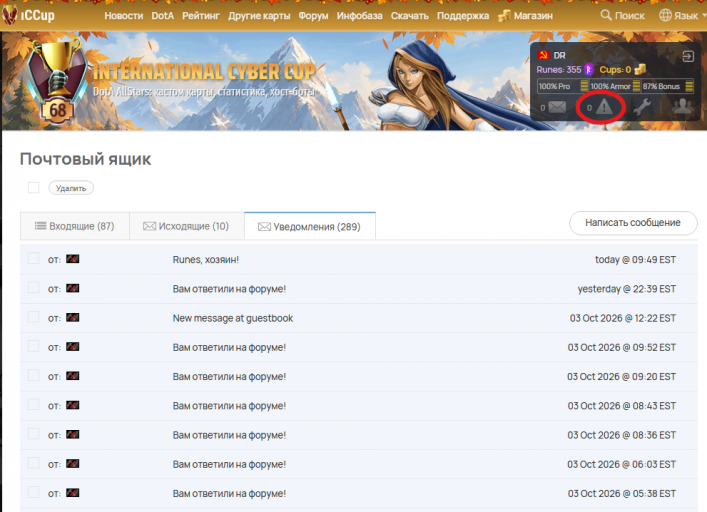Expand the Язык language dropdown
This screenshot has width=707, height=512.
[682, 15]
